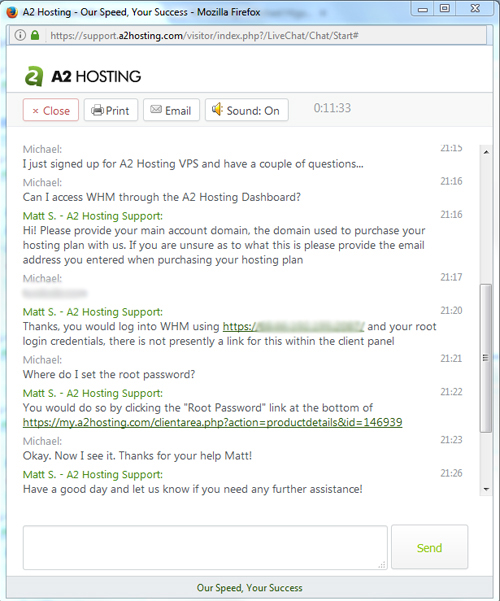The height and width of the screenshot is (601, 500).
Task: Click the A2 Hosting logo
Action: click(x=83, y=76)
